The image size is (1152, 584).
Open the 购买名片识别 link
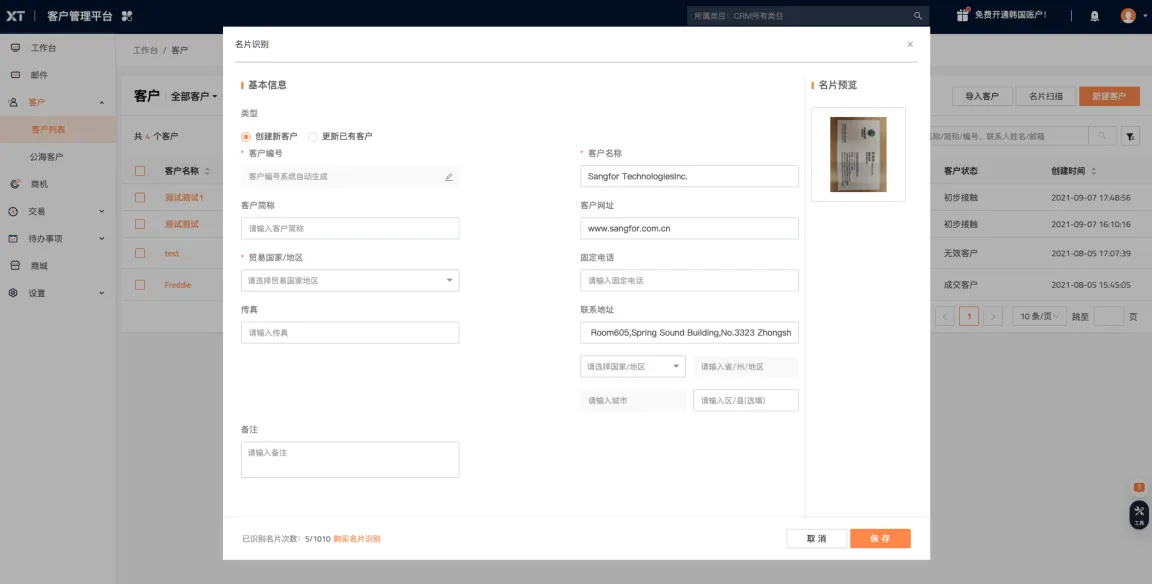pyautogui.click(x=357, y=539)
